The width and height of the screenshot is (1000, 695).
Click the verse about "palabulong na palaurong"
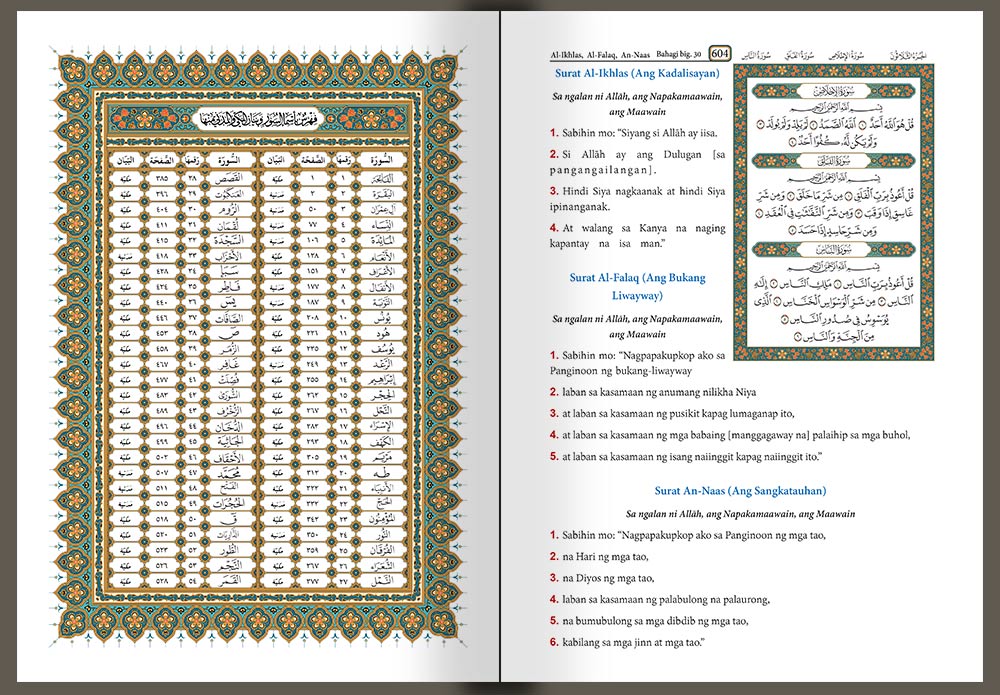pos(660,599)
